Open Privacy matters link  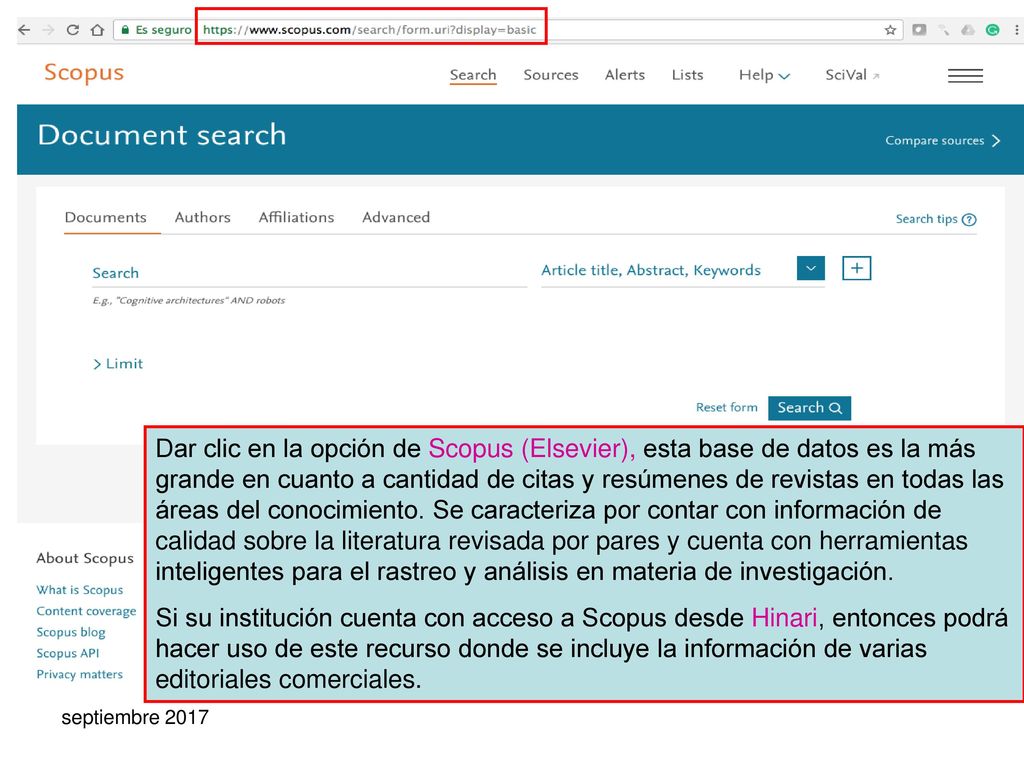point(79,675)
